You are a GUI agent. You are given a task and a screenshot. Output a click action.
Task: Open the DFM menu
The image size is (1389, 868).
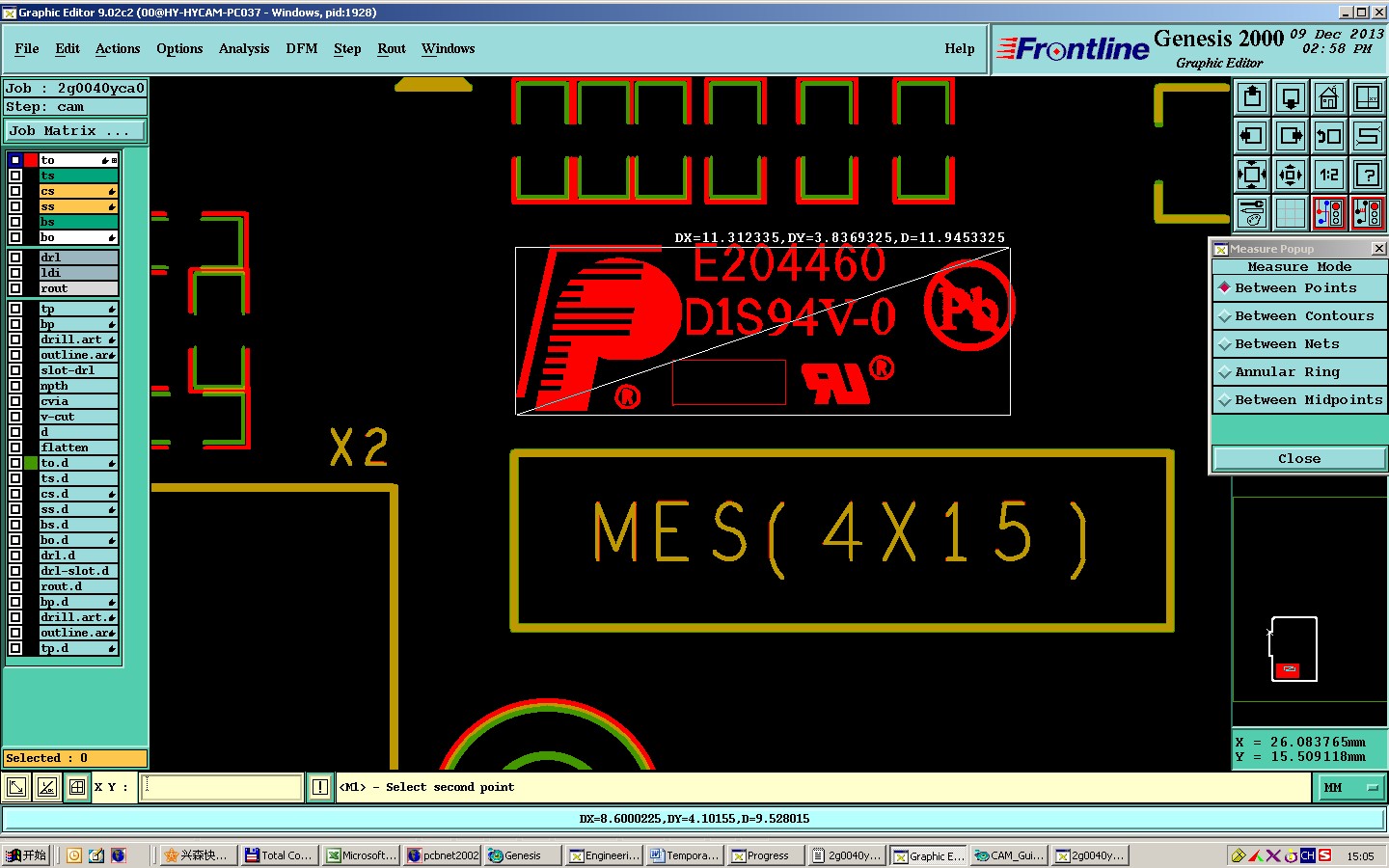point(302,48)
